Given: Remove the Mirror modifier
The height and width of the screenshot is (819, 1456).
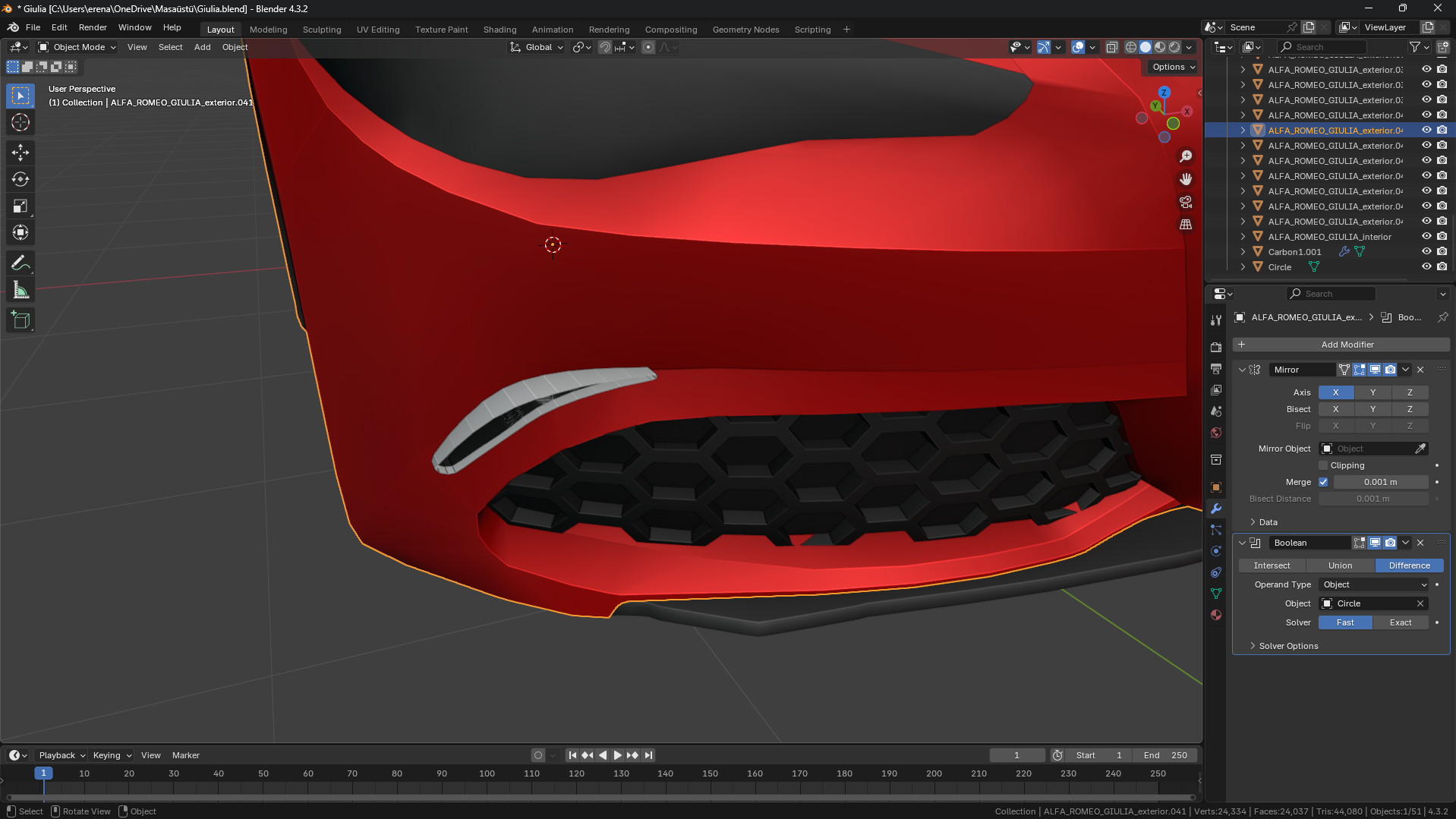Looking at the screenshot, I should click(1420, 370).
